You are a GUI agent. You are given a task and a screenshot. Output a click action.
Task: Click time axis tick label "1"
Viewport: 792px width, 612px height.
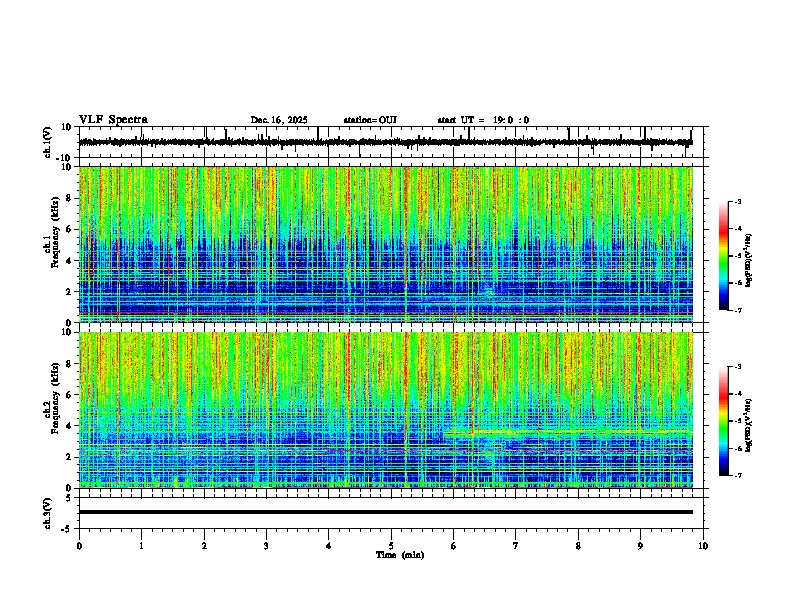tap(141, 546)
